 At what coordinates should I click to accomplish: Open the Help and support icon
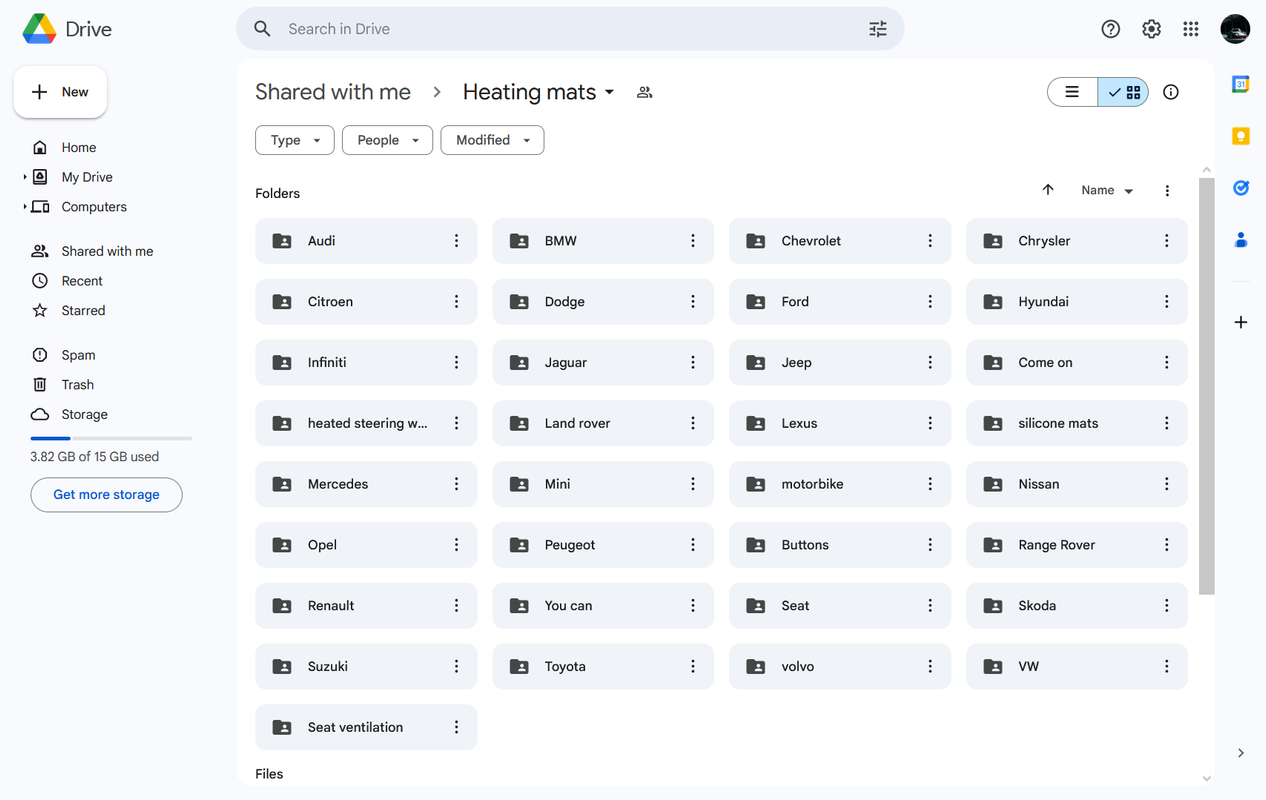(1110, 29)
